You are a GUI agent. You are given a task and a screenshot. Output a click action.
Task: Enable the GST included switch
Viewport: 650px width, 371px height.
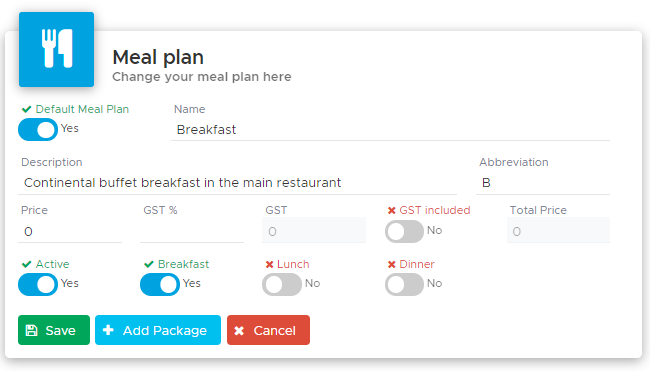(x=405, y=231)
